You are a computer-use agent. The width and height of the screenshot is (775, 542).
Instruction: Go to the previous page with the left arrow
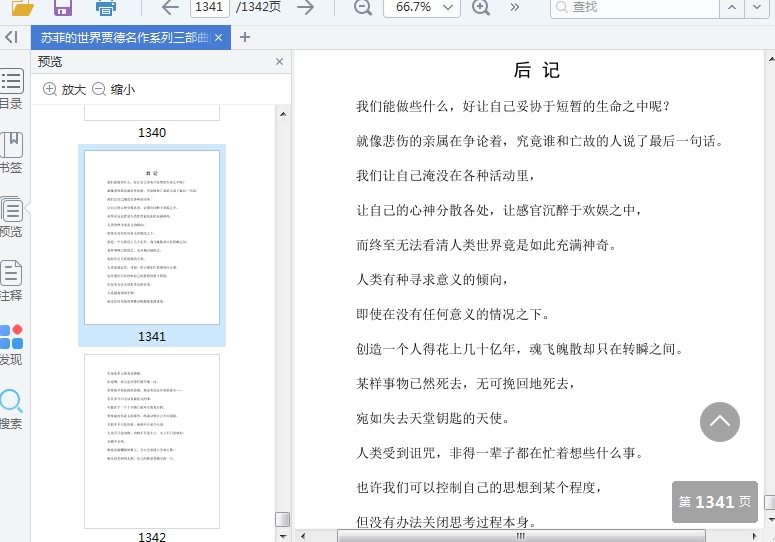coord(171,7)
